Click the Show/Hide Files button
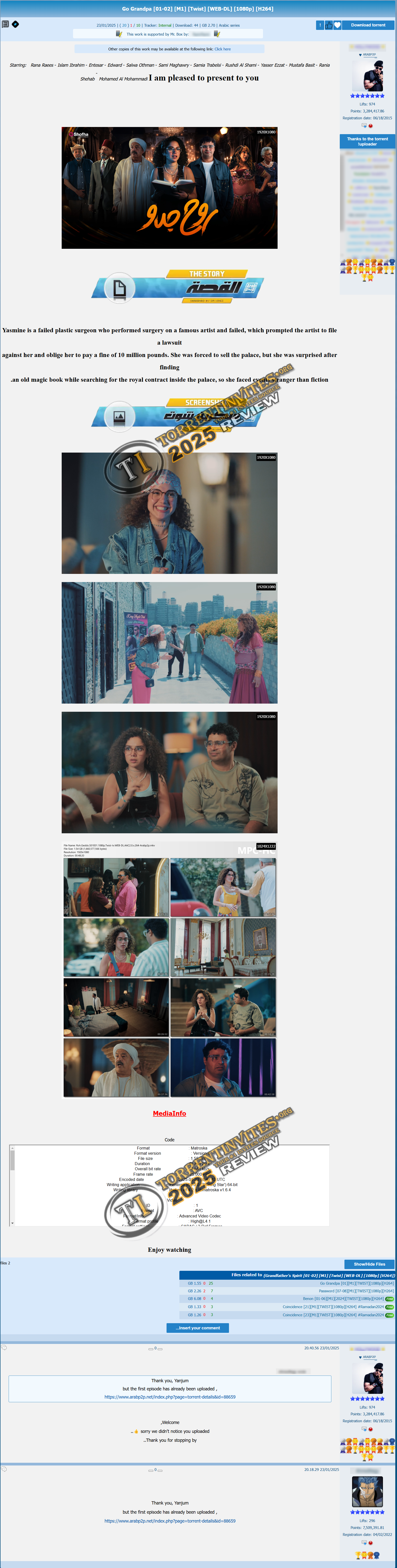 pos(369,1264)
